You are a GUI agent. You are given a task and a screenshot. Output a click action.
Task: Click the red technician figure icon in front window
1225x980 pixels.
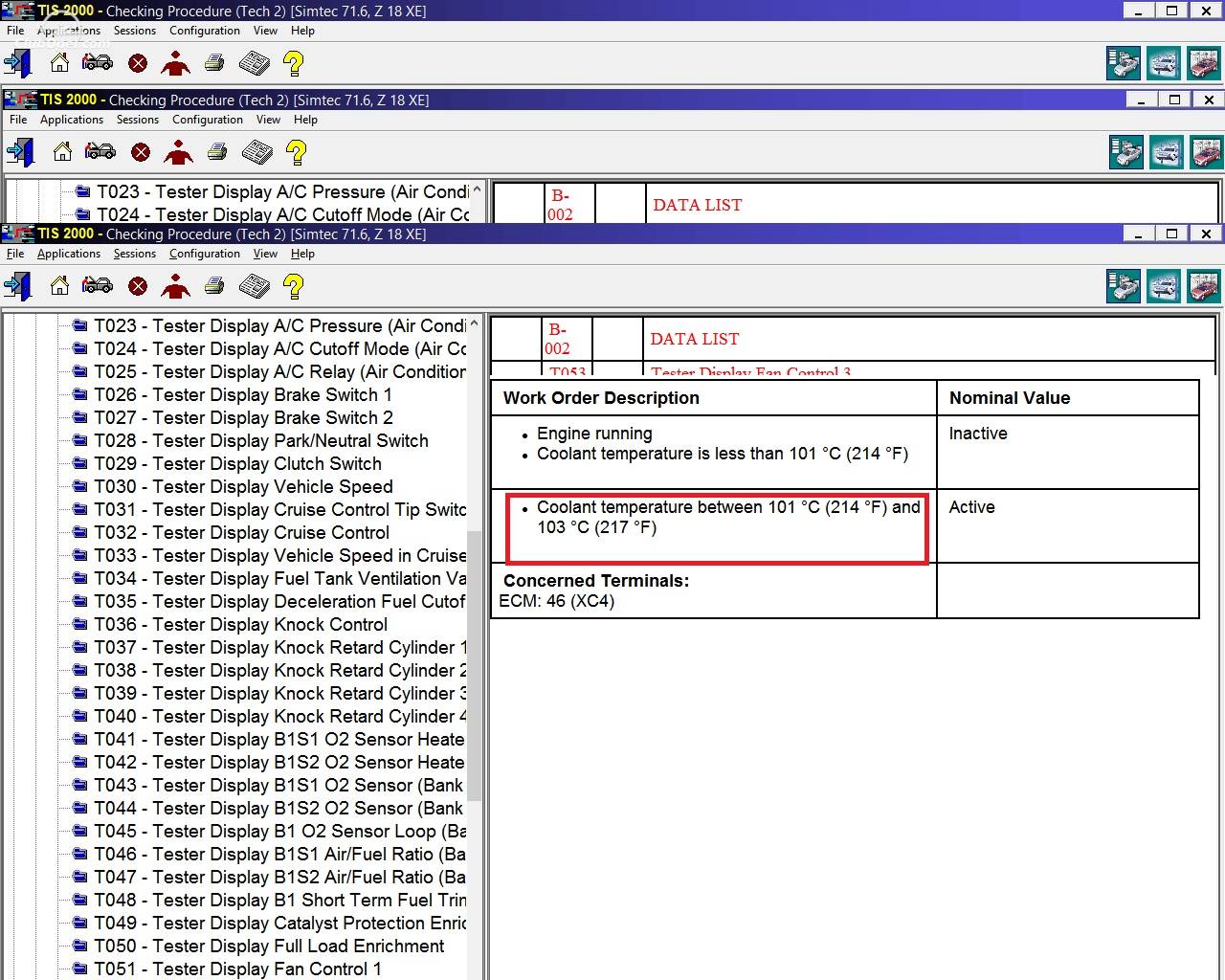pos(175,285)
